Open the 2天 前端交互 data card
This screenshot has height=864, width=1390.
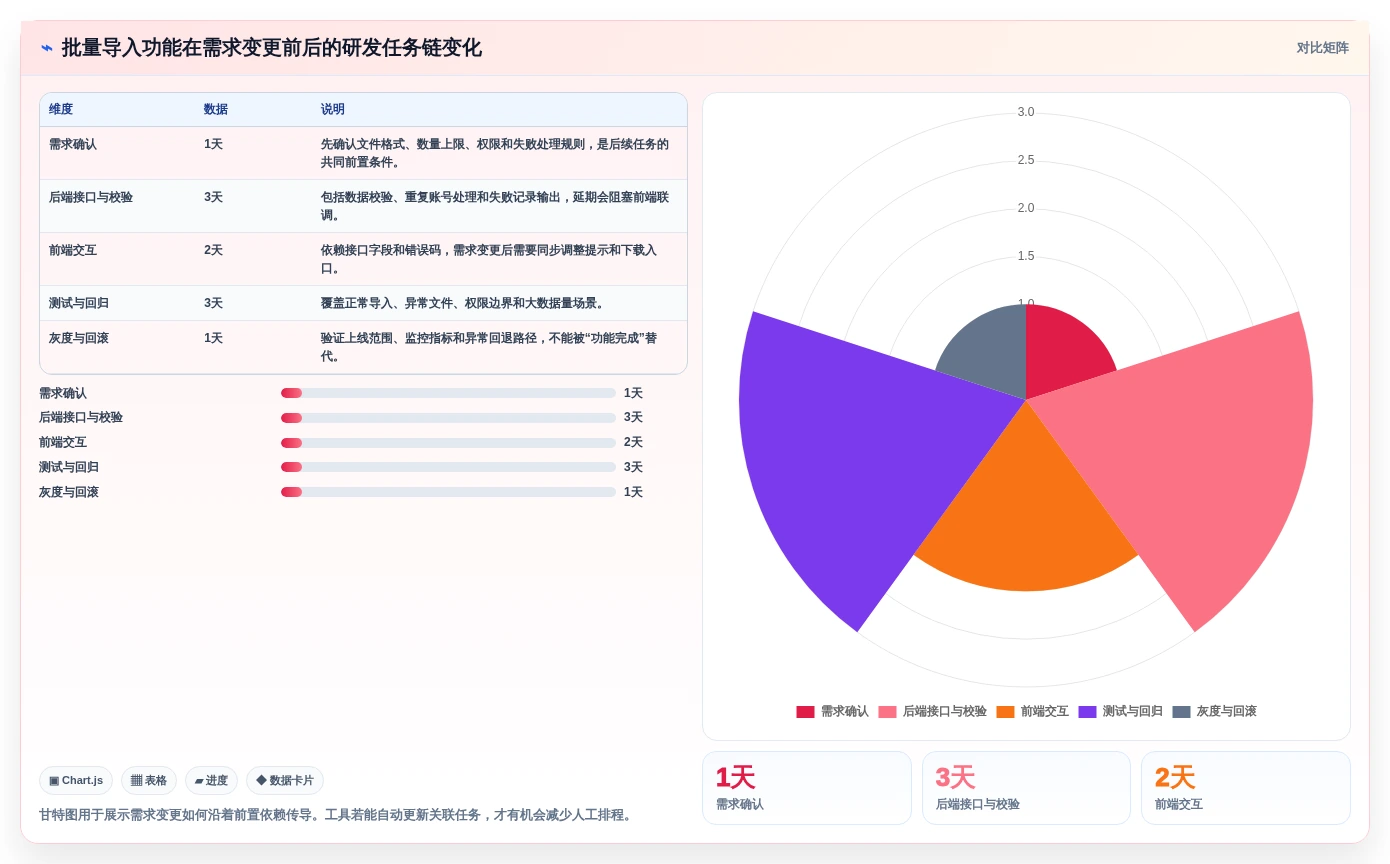click(x=1246, y=788)
